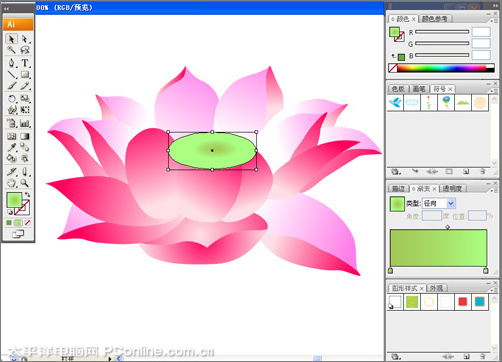Select the Line Segment tool
This screenshot has height=362, width=502.
coord(11,74)
